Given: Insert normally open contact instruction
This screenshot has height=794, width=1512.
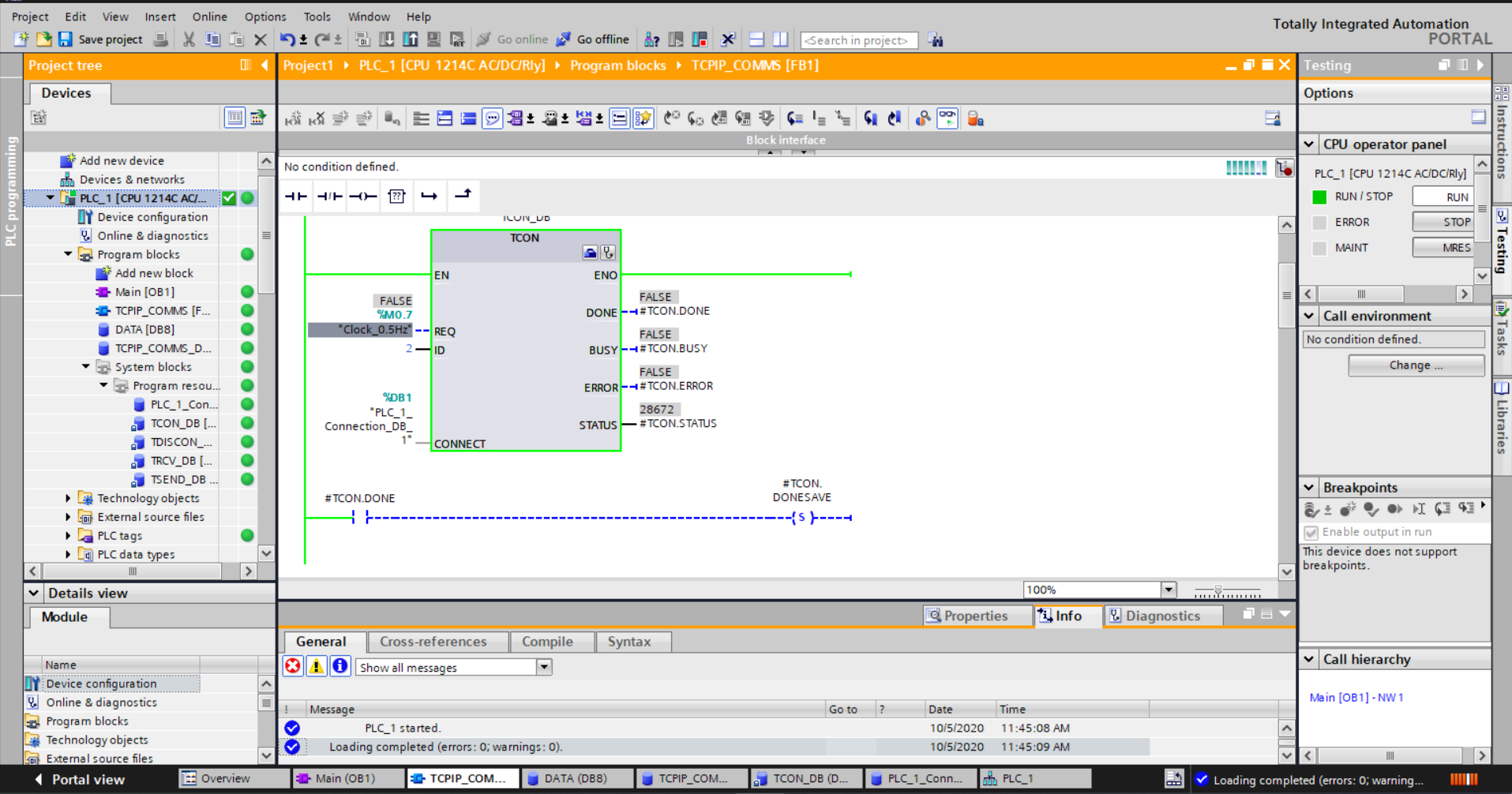Looking at the screenshot, I should 296,196.
